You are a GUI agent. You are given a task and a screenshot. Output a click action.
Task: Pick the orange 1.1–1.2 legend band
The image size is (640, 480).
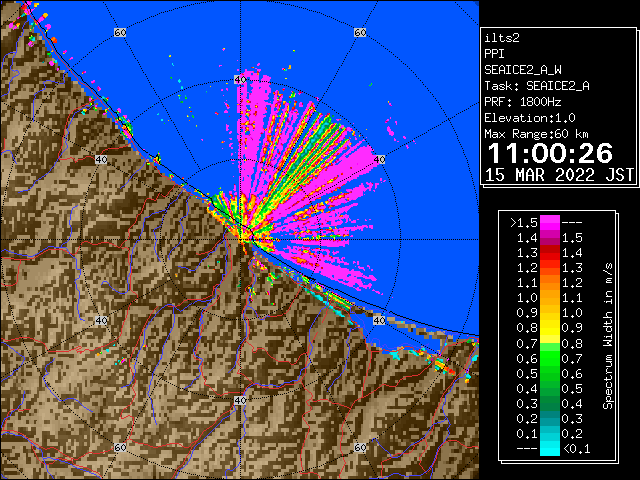(550, 283)
